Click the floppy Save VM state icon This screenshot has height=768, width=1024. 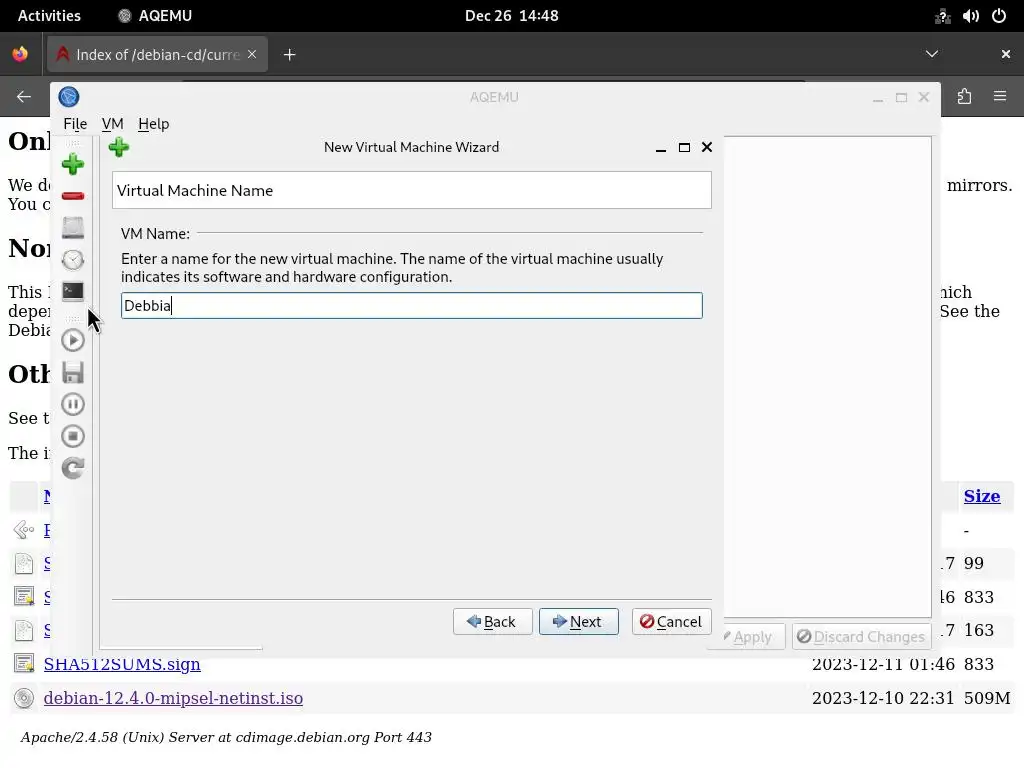pos(72,372)
